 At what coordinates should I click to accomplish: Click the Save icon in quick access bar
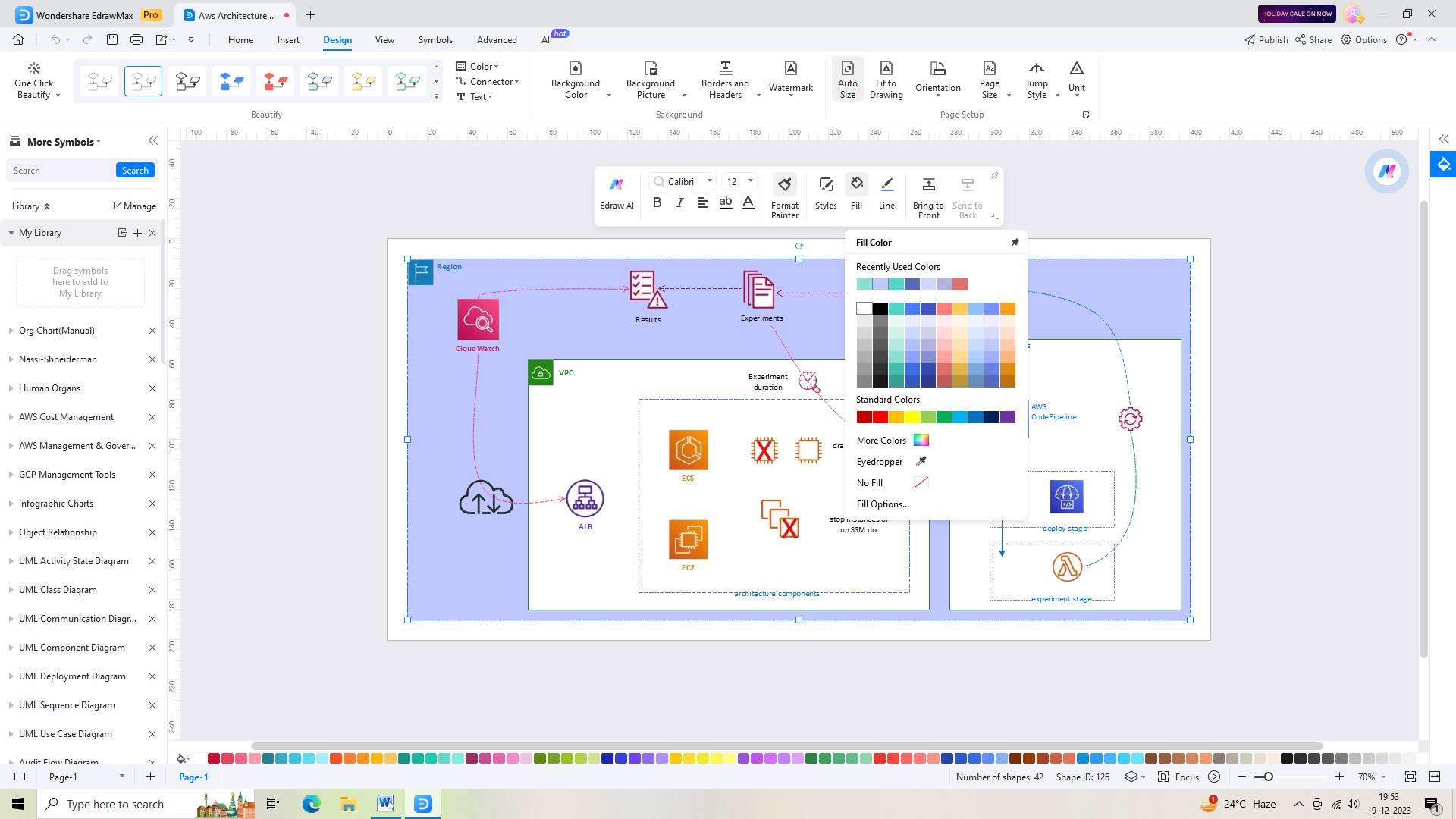coord(112,39)
